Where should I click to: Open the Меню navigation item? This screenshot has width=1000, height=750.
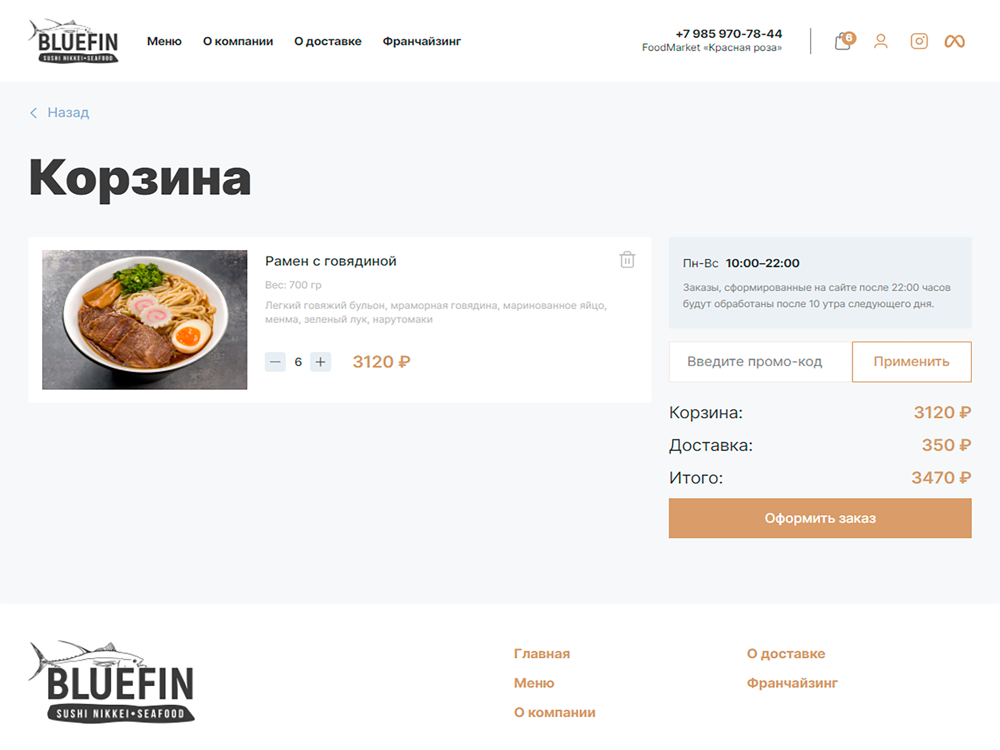click(164, 41)
